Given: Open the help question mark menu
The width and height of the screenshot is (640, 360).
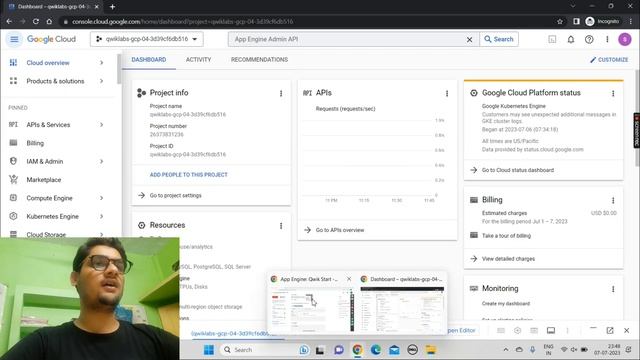Looking at the screenshot, I should (589, 40).
